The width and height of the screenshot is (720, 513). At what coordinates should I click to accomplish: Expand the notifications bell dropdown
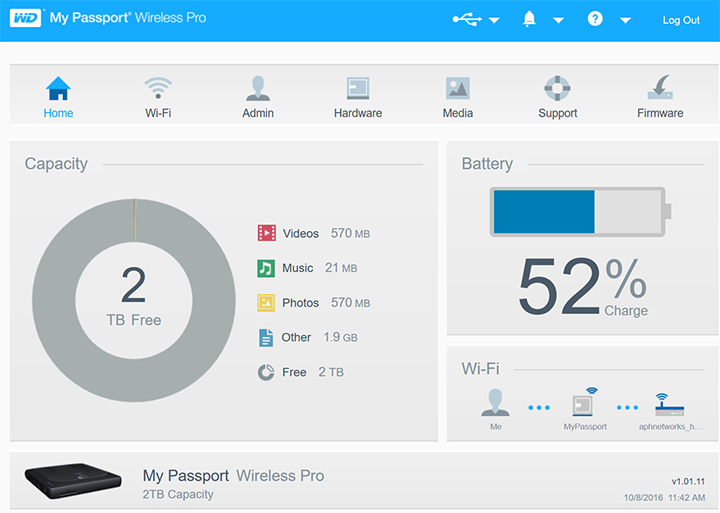point(543,20)
